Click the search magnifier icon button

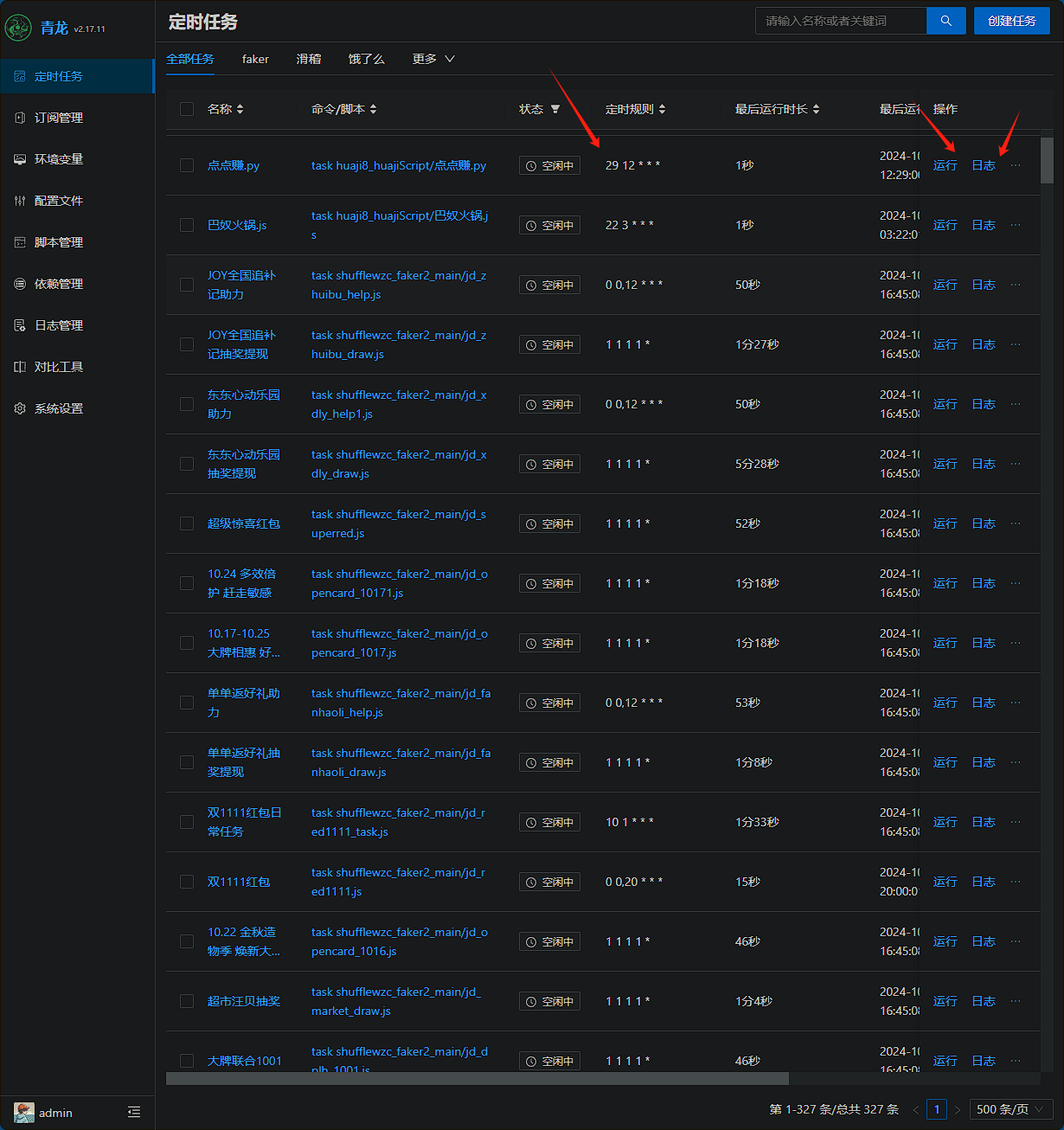point(945,21)
